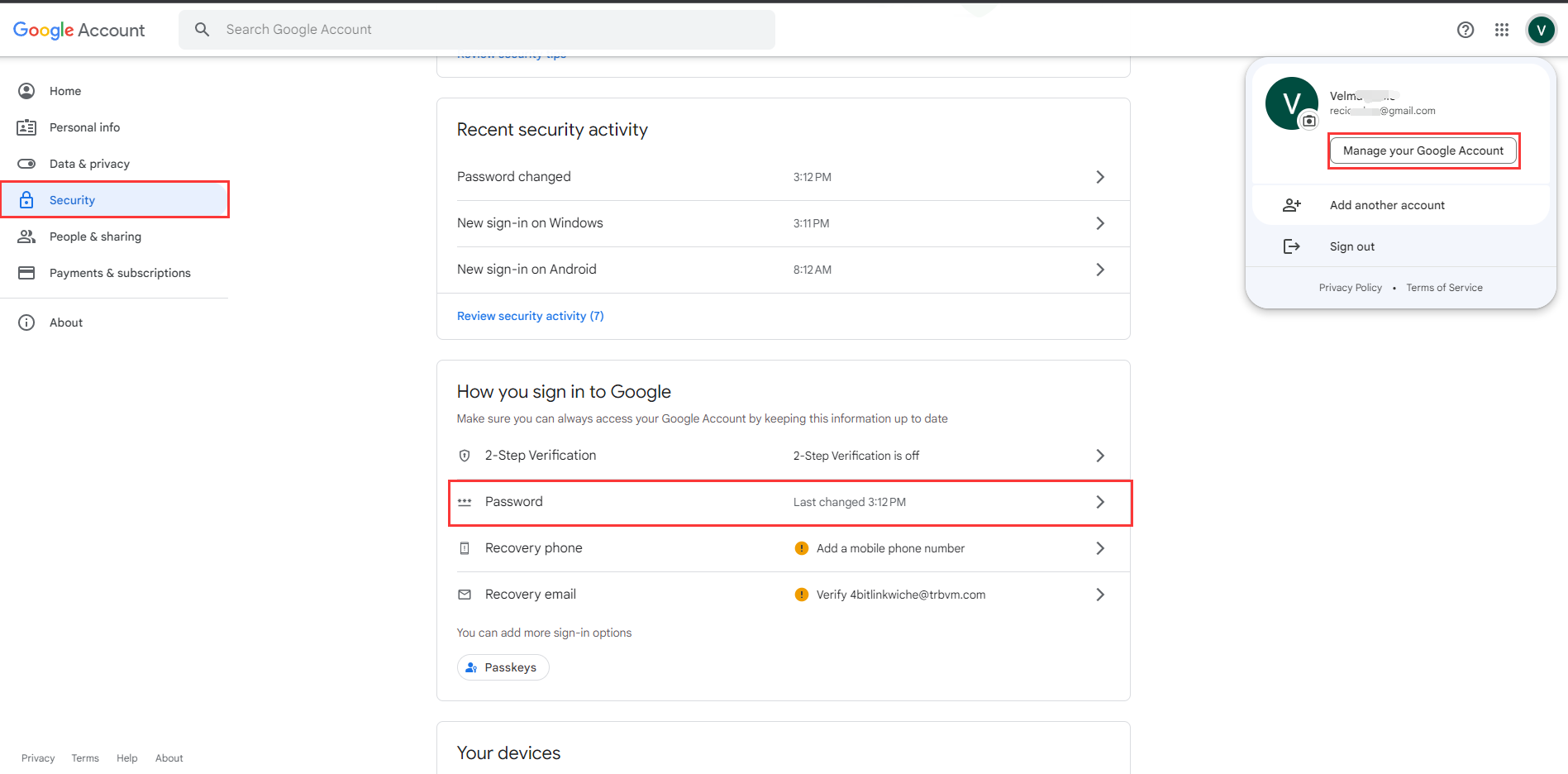Click the Recovery phone device icon

[x=465, y=548]
